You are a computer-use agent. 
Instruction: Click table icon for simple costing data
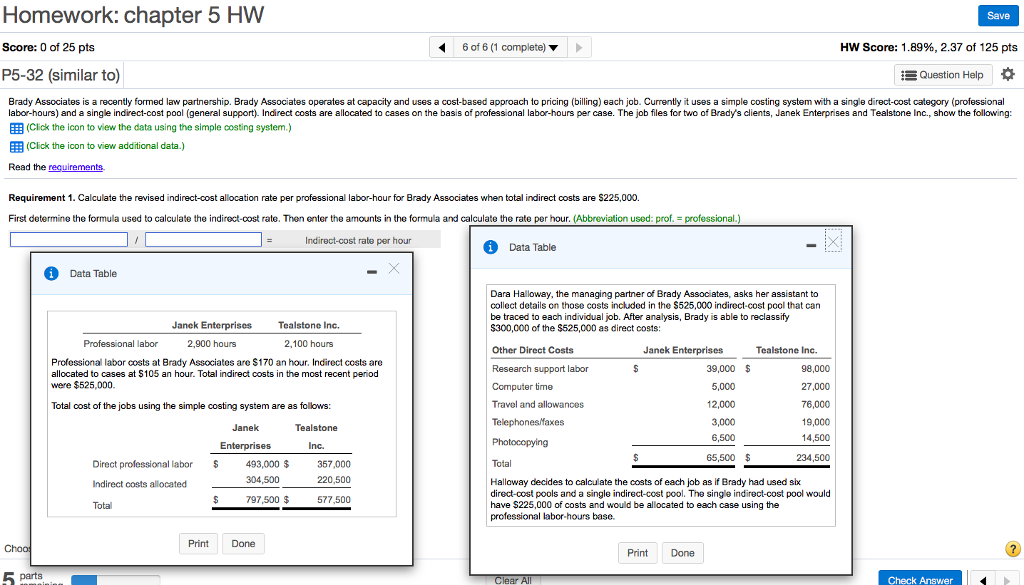click(x=16, y=128)
